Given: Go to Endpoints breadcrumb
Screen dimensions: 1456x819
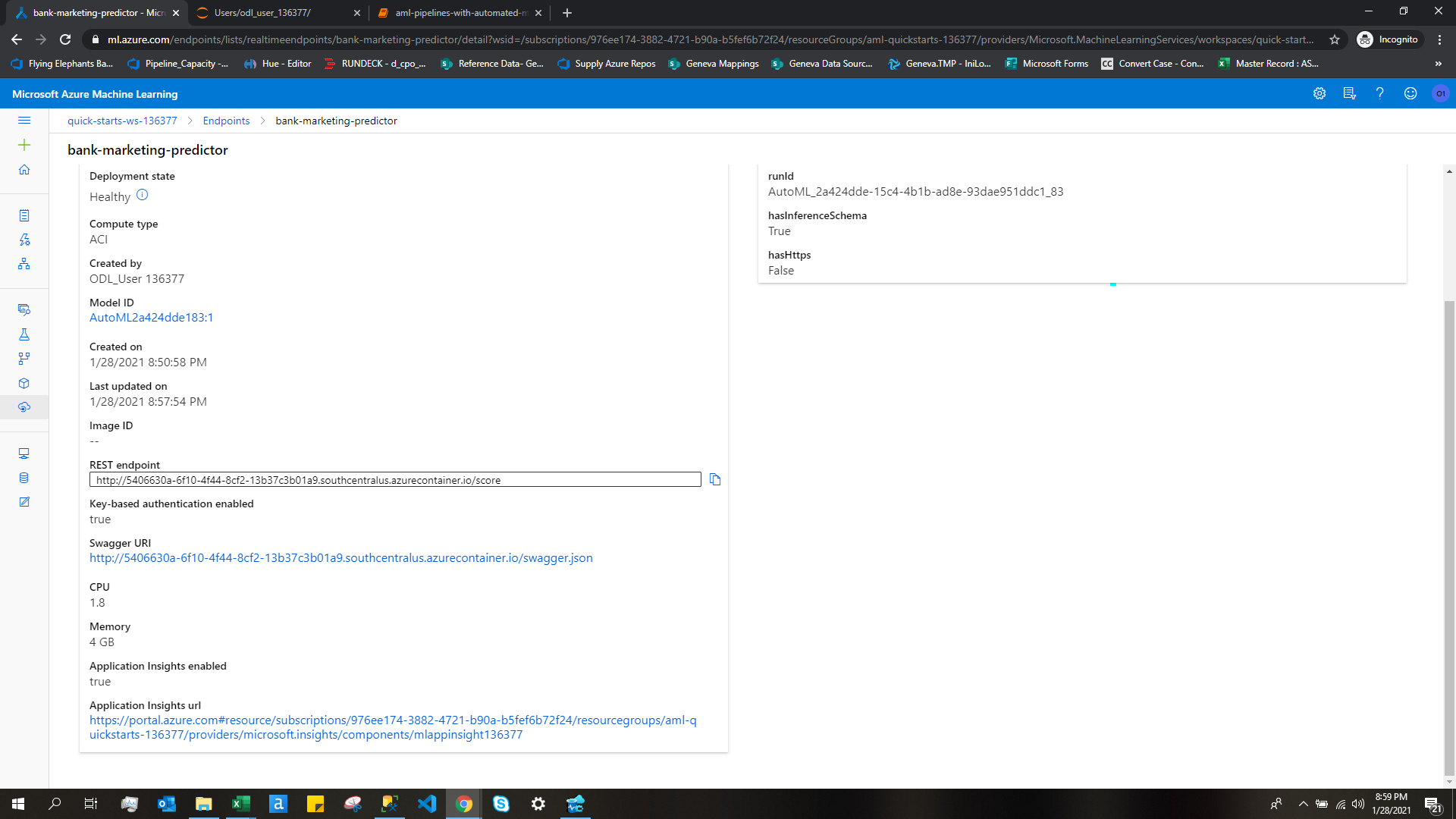Looking at the screenshot, I should pyautogui.click(x=226, y=121).
